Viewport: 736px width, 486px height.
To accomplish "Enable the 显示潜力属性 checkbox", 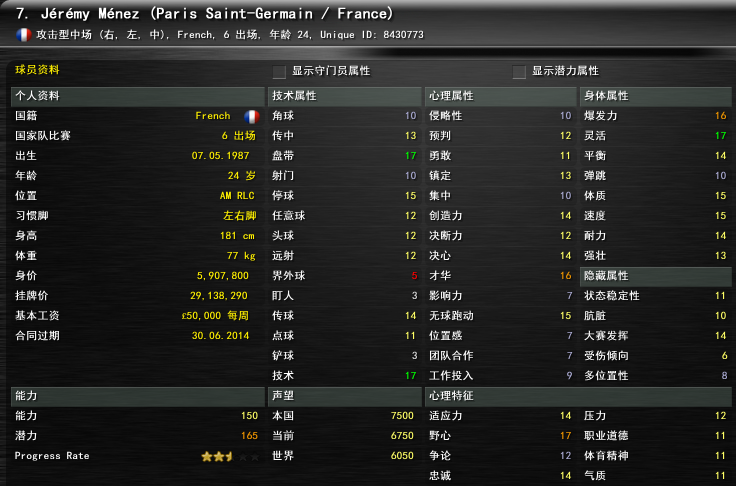I will [519, 72].
